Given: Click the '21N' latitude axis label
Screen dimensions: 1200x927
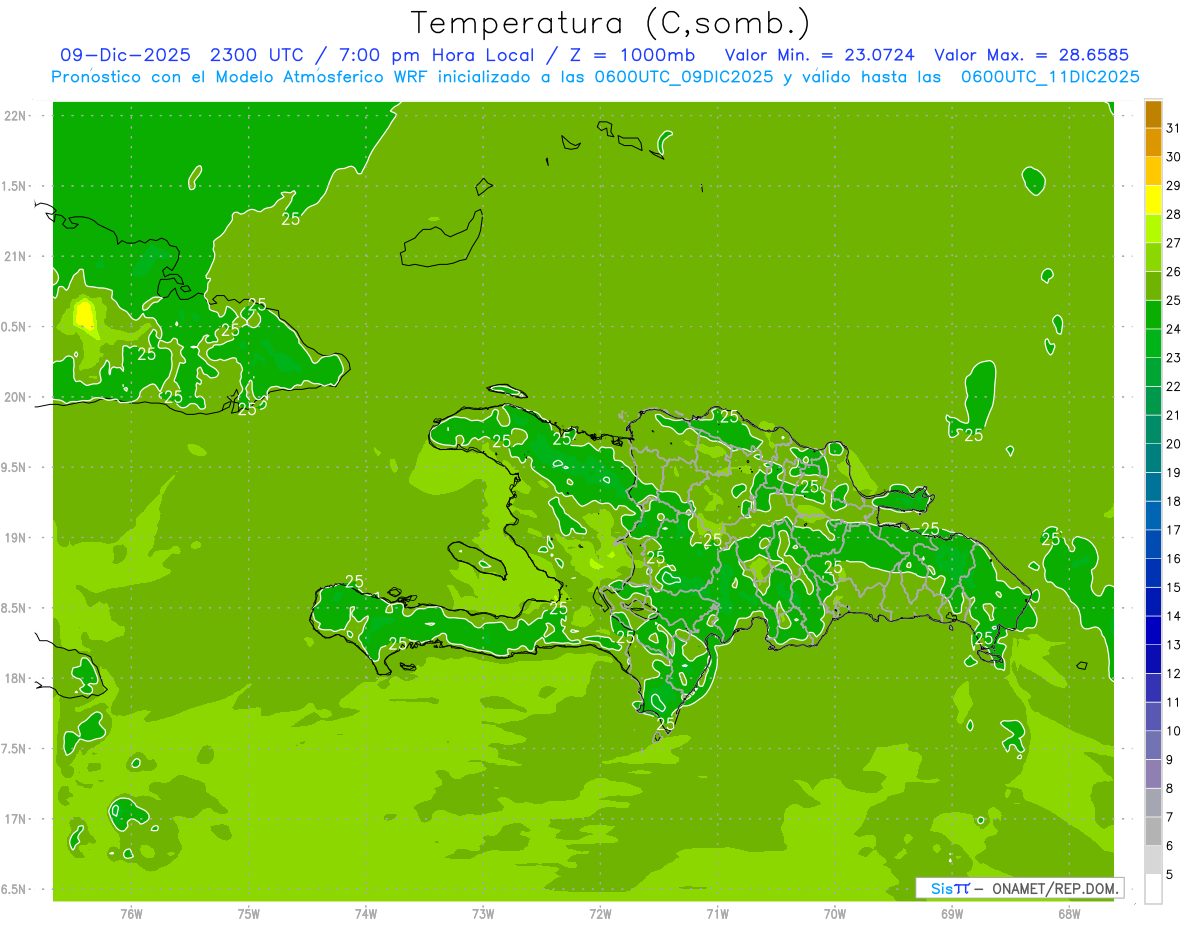Looking at the screenshot, I should click(16, 256).
